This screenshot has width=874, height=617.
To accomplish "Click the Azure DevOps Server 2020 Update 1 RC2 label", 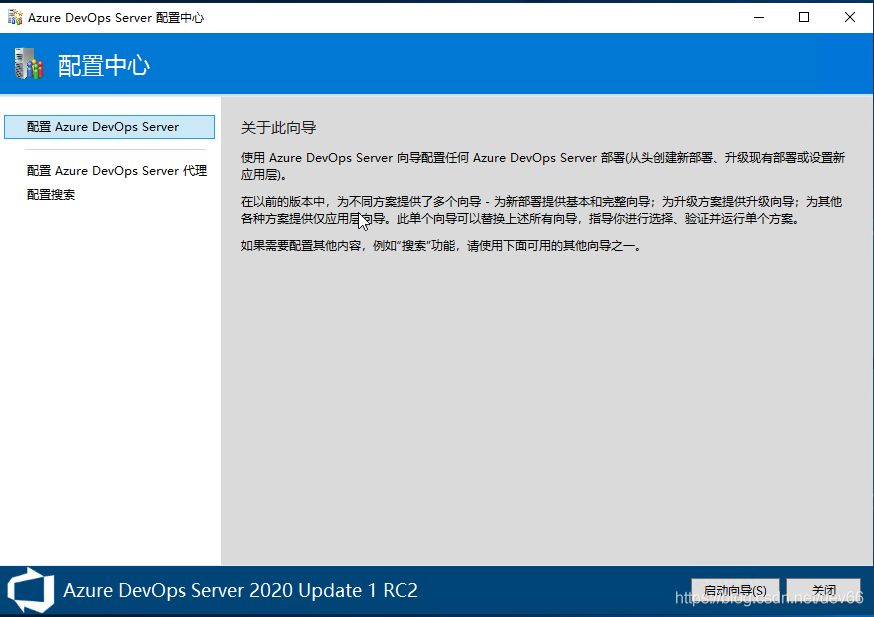I will coord(240,590).
